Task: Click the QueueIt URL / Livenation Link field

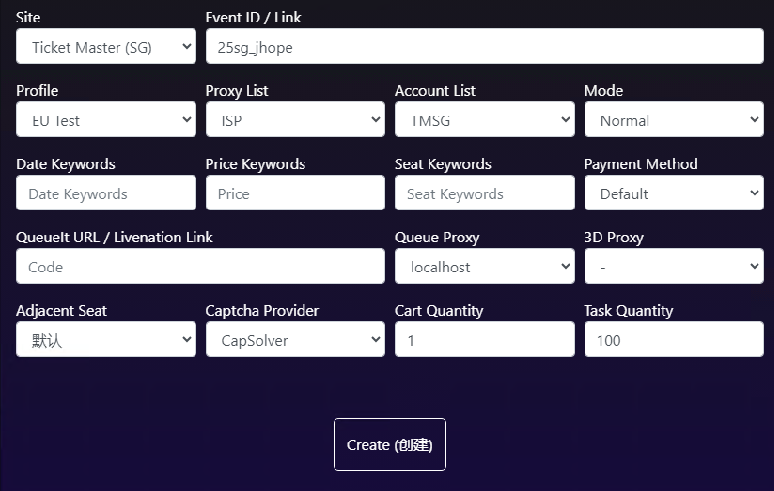Action: (x=200, y=266)
